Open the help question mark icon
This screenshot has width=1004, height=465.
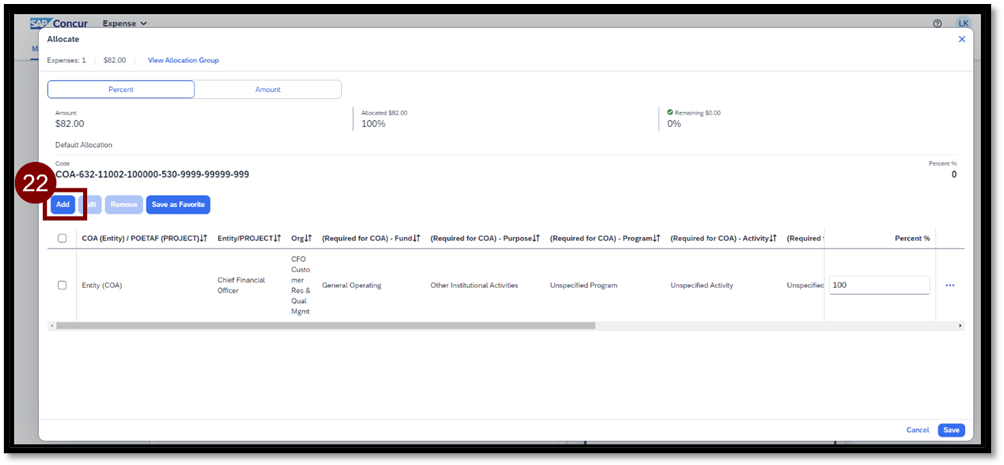pyautogui.click(x=937, y=23)
